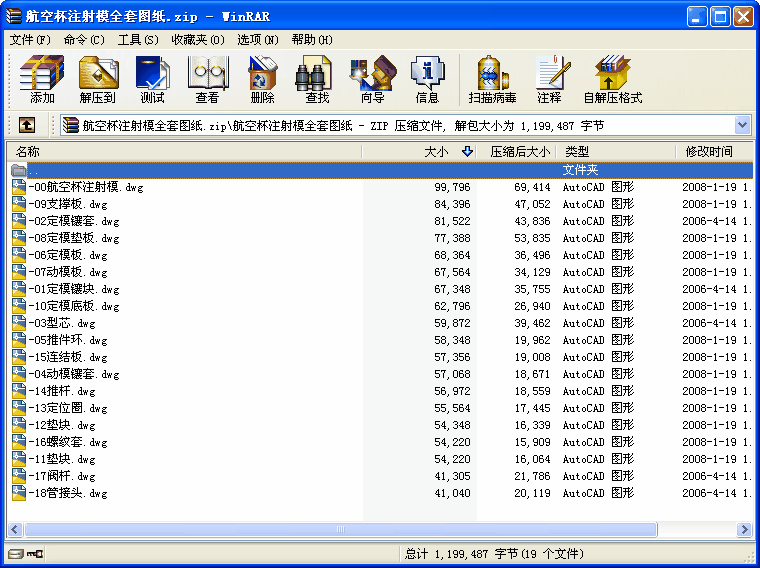760x568 pixels.
Task: Sort by 压缩后大小 column header
Action: point(519,152)
